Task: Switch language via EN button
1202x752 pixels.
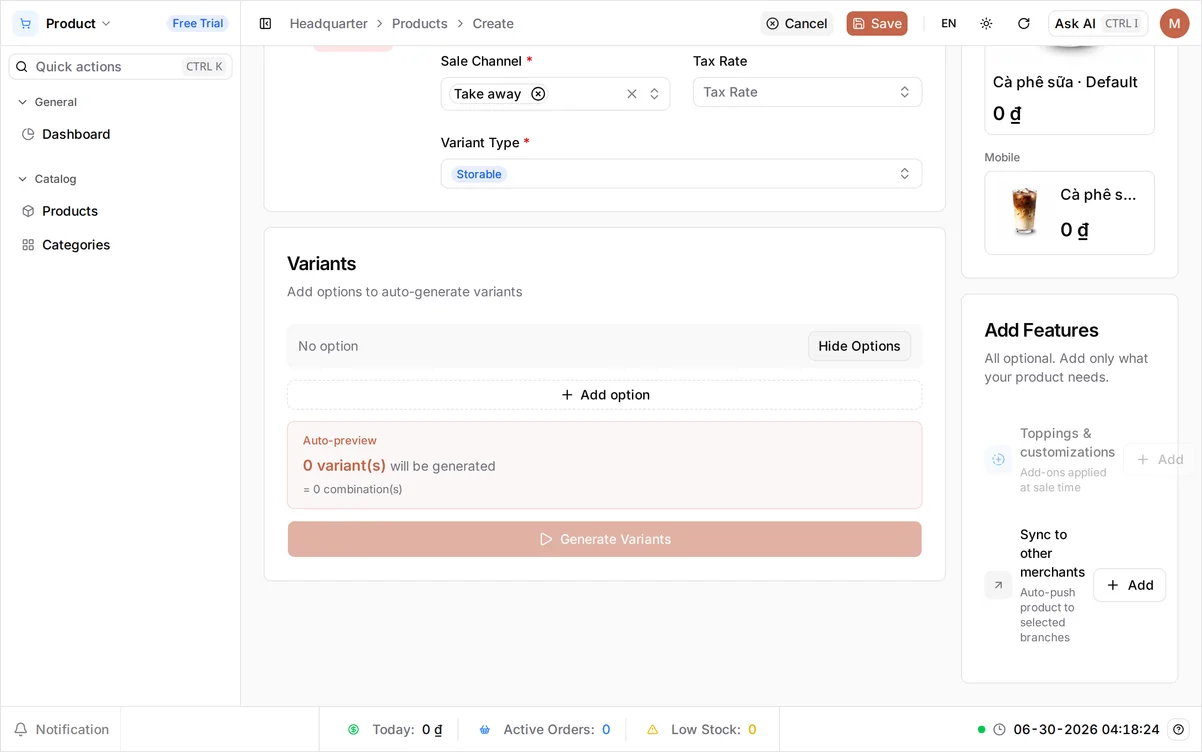Action: 949,23
